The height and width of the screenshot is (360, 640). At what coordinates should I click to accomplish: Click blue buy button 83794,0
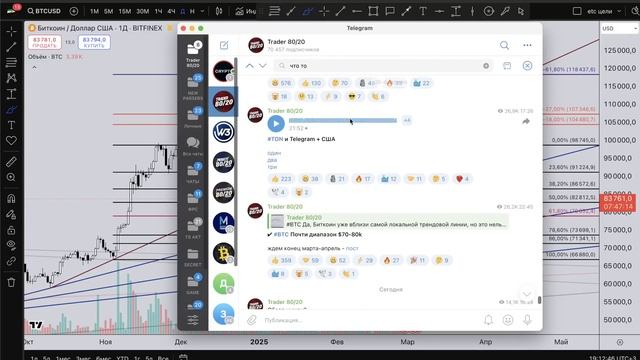(x=94, y=42)
